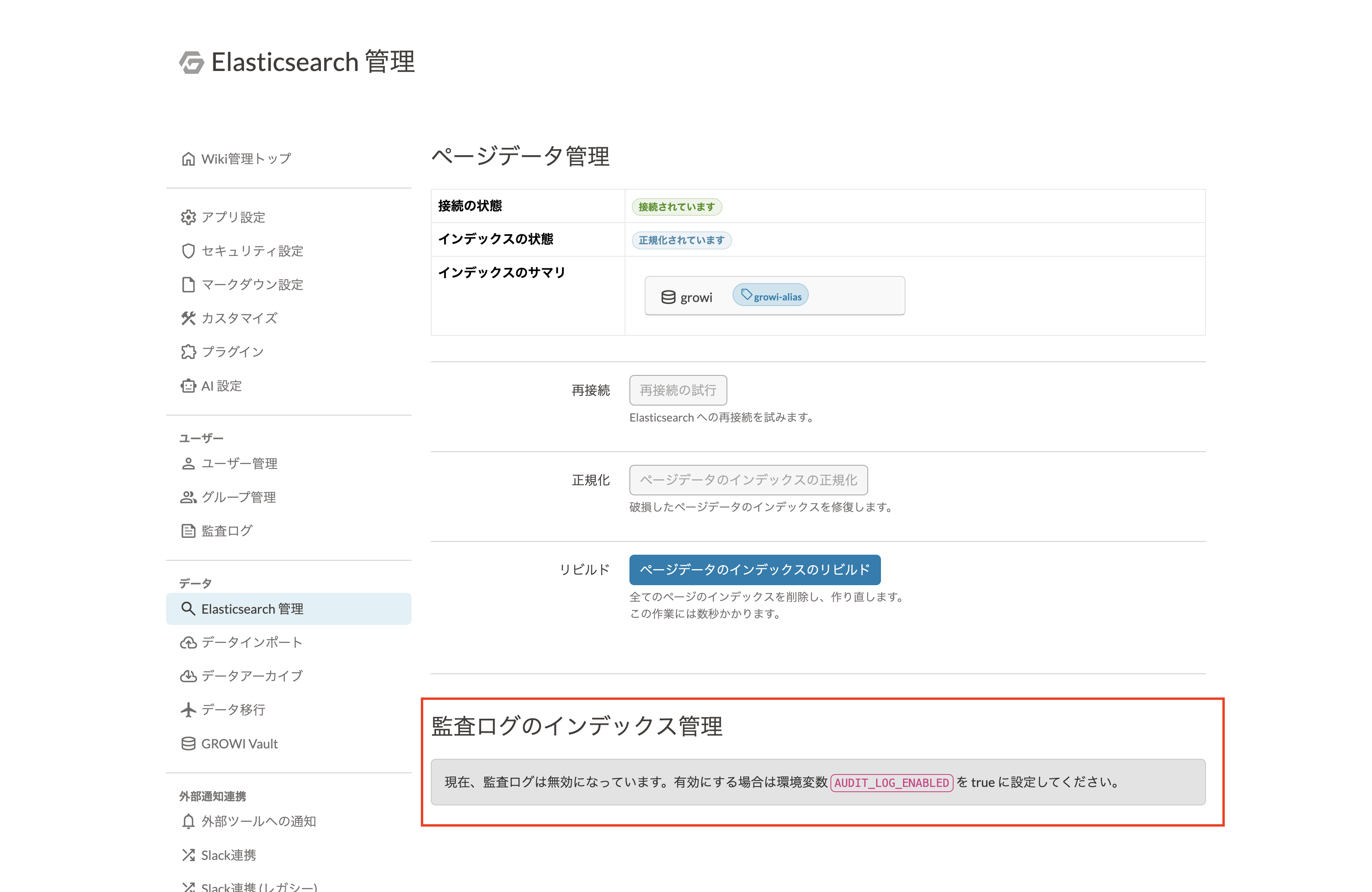Click the Elasticsearch 管理 page title

[x=313, y=62]
